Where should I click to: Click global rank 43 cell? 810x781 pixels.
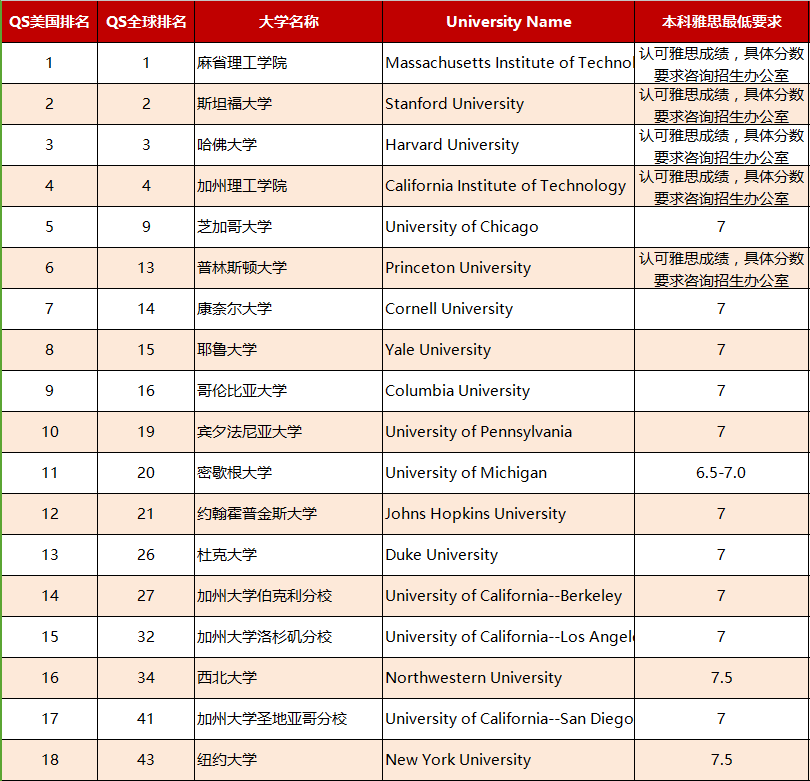(x=146, y=760)
